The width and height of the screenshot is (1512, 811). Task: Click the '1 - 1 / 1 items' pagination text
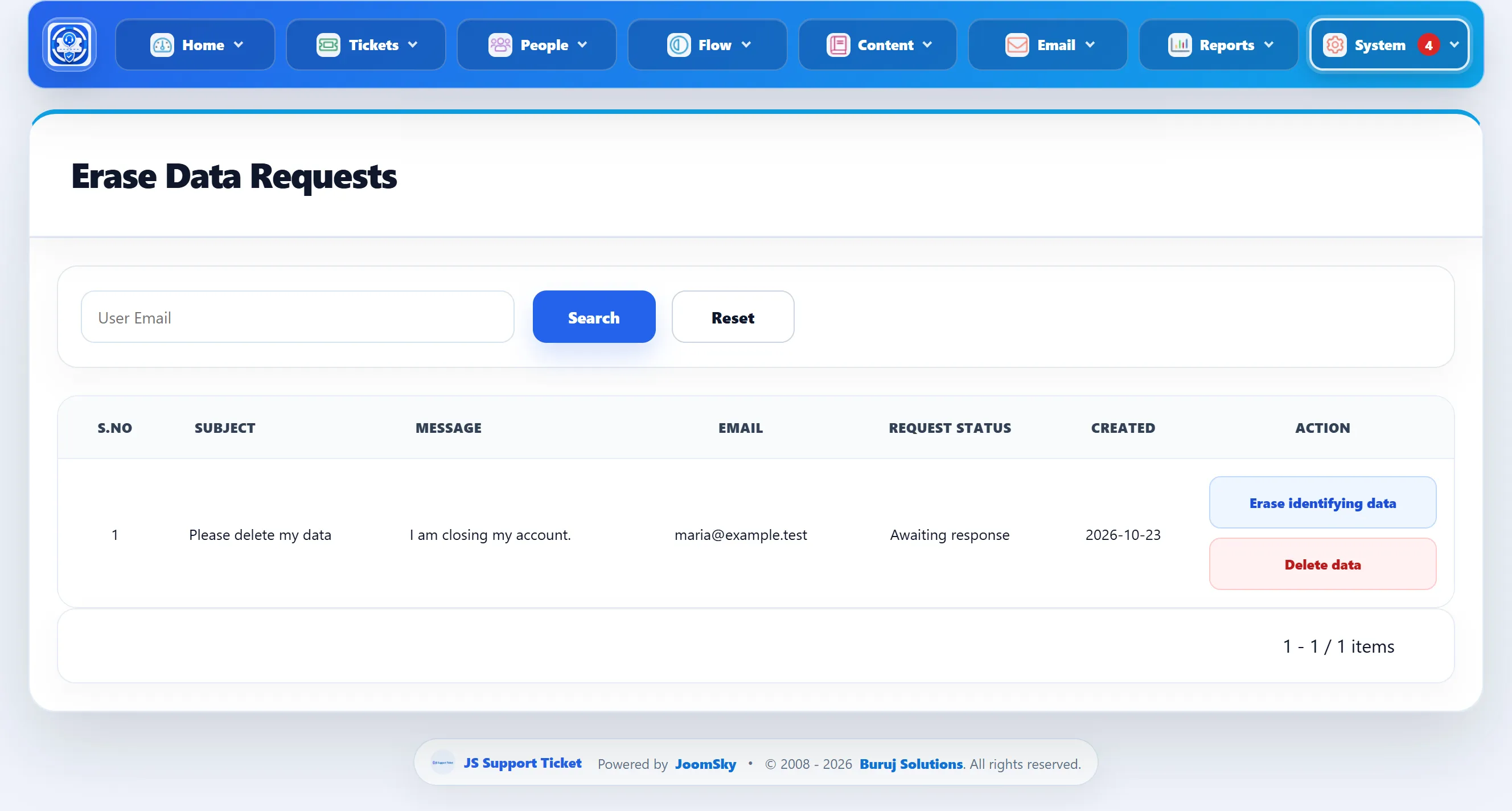(x=1338, y=646)
